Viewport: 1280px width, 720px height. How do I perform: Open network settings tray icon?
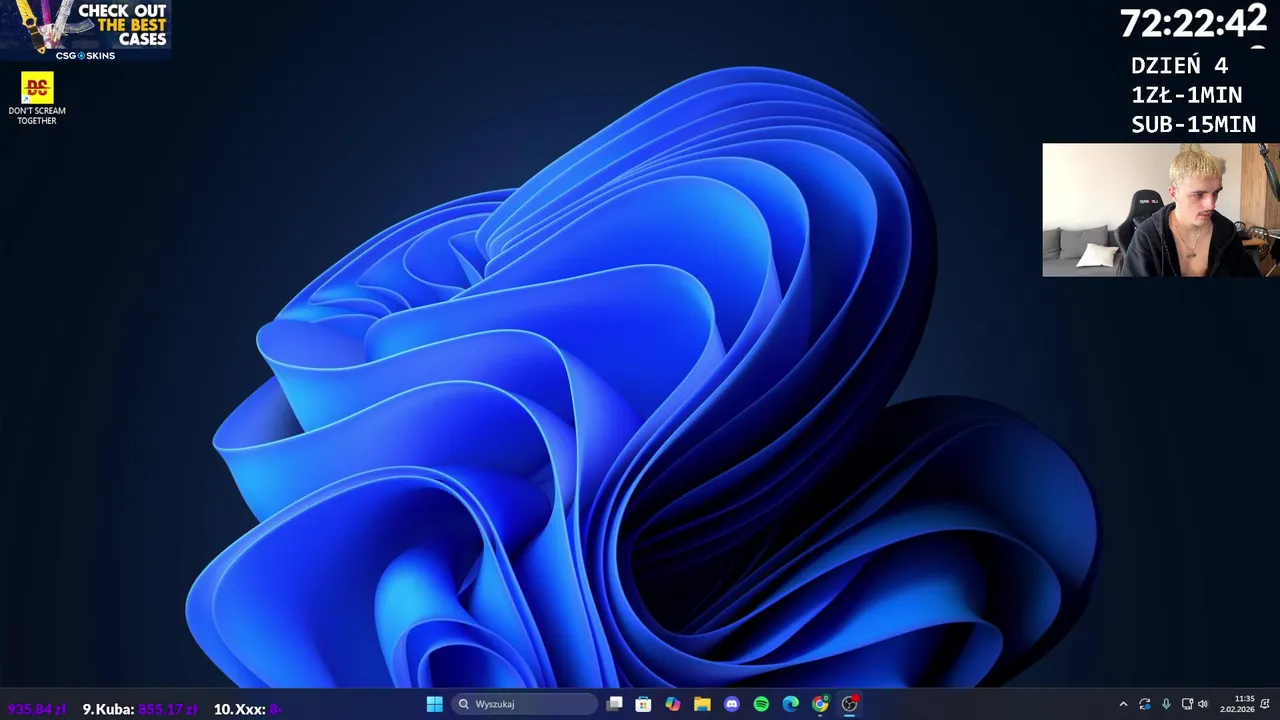click(1187, 704)
